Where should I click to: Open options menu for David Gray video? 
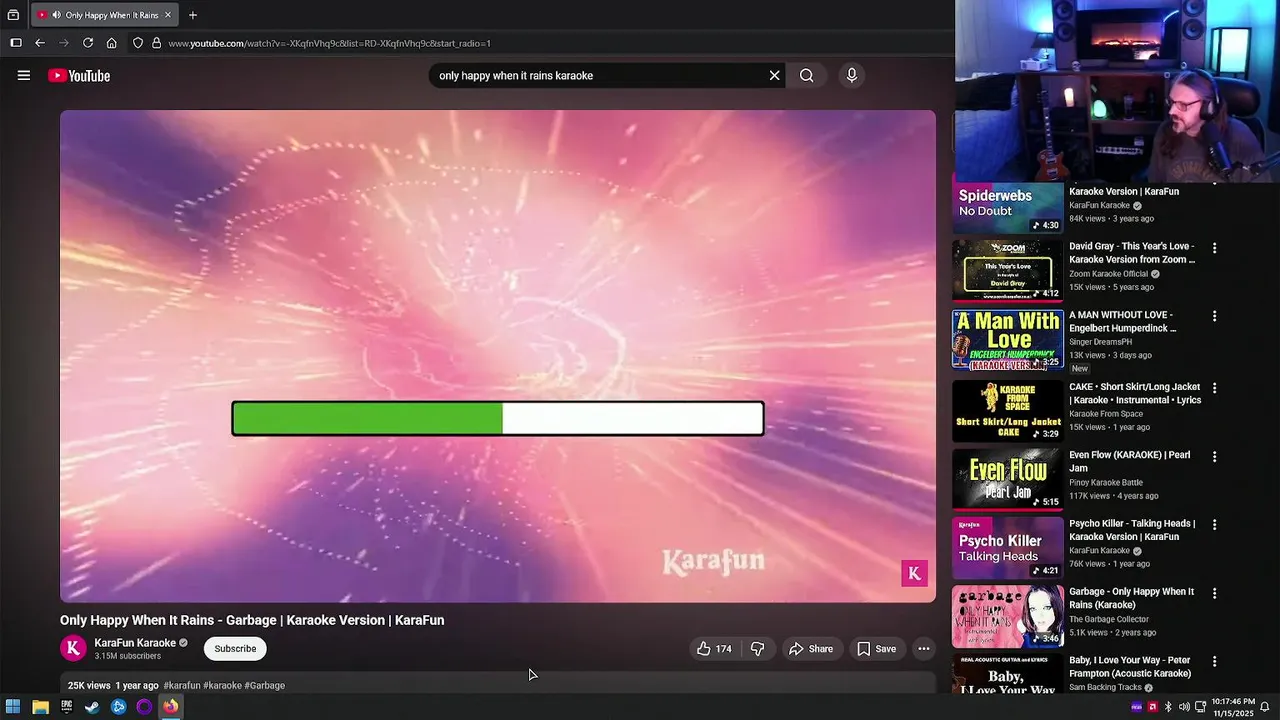click(x=1215, y=248)
